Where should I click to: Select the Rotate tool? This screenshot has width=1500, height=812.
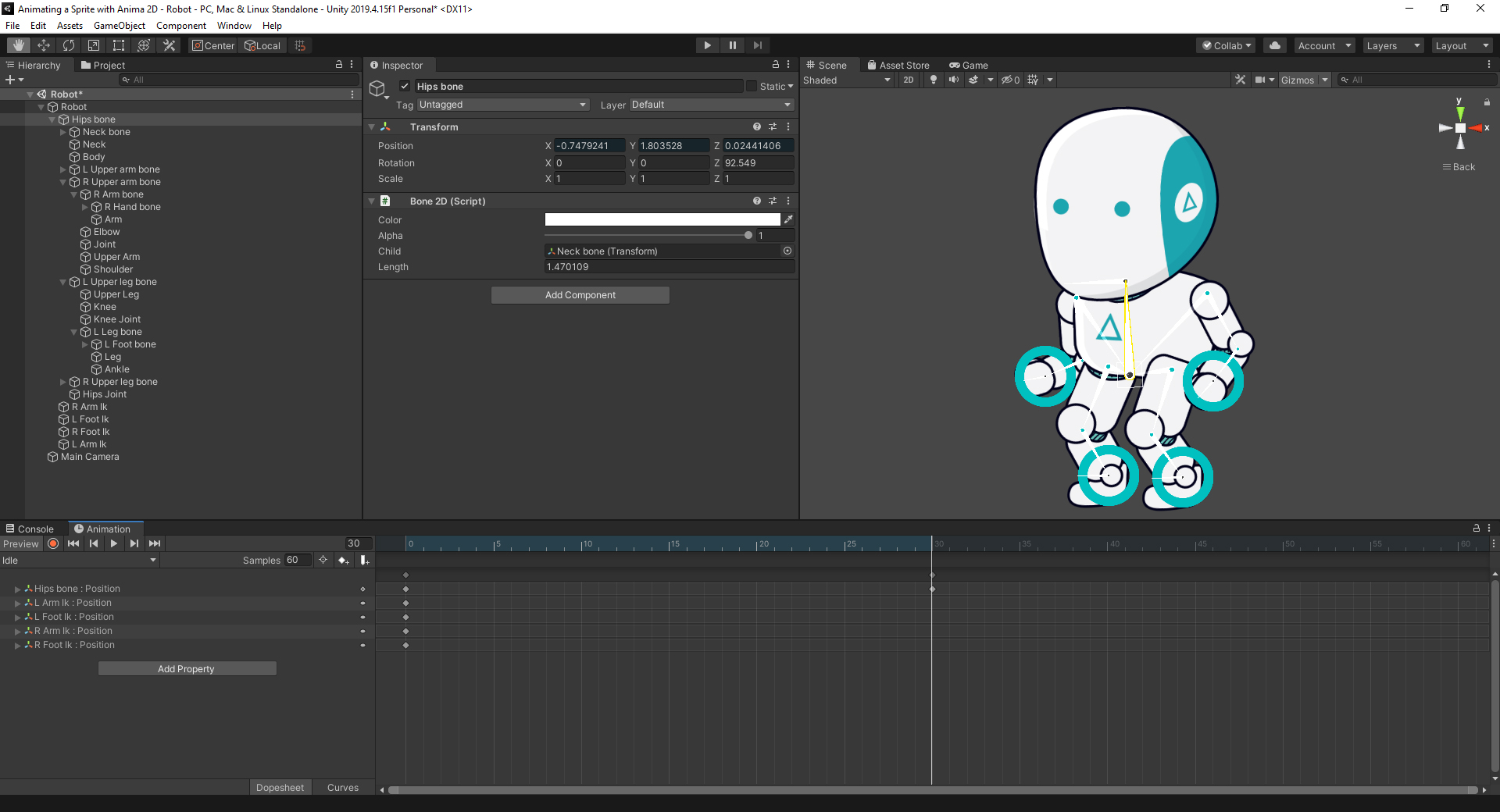pos(69,45)
